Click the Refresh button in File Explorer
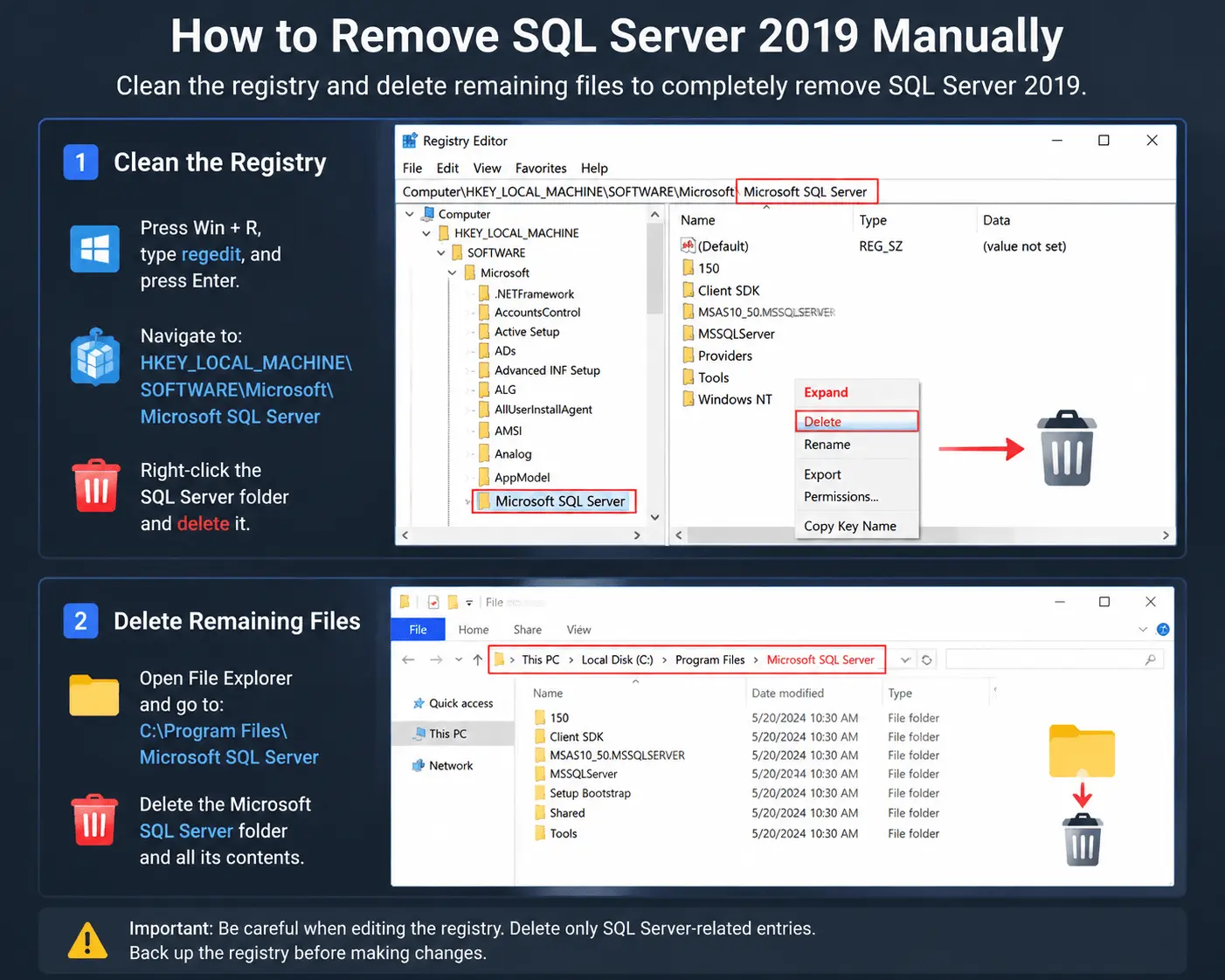Image resolution: width=1225 pixels, height=980 pixels. tap(927, 659)
